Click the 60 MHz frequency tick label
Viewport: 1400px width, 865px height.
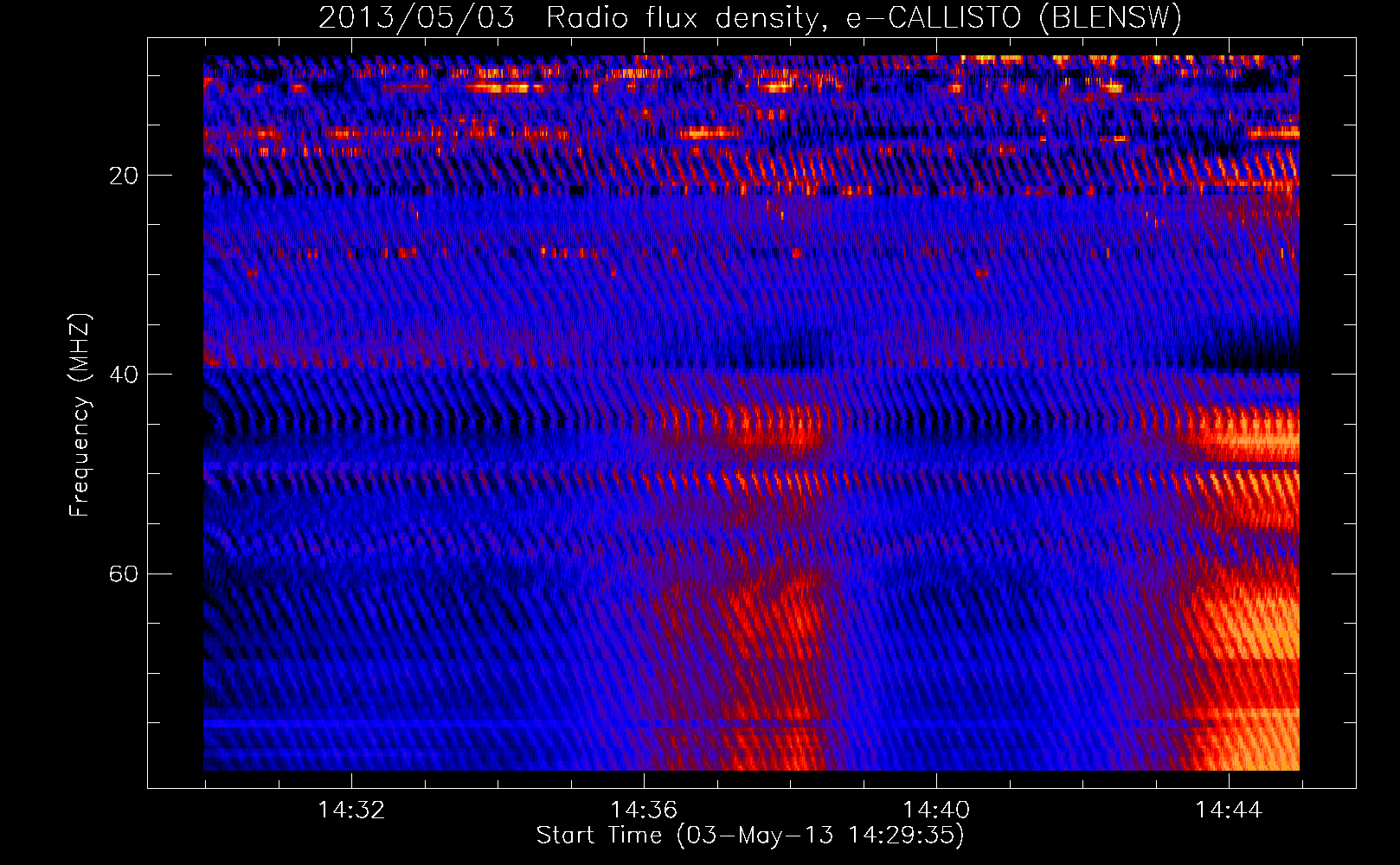124,574
